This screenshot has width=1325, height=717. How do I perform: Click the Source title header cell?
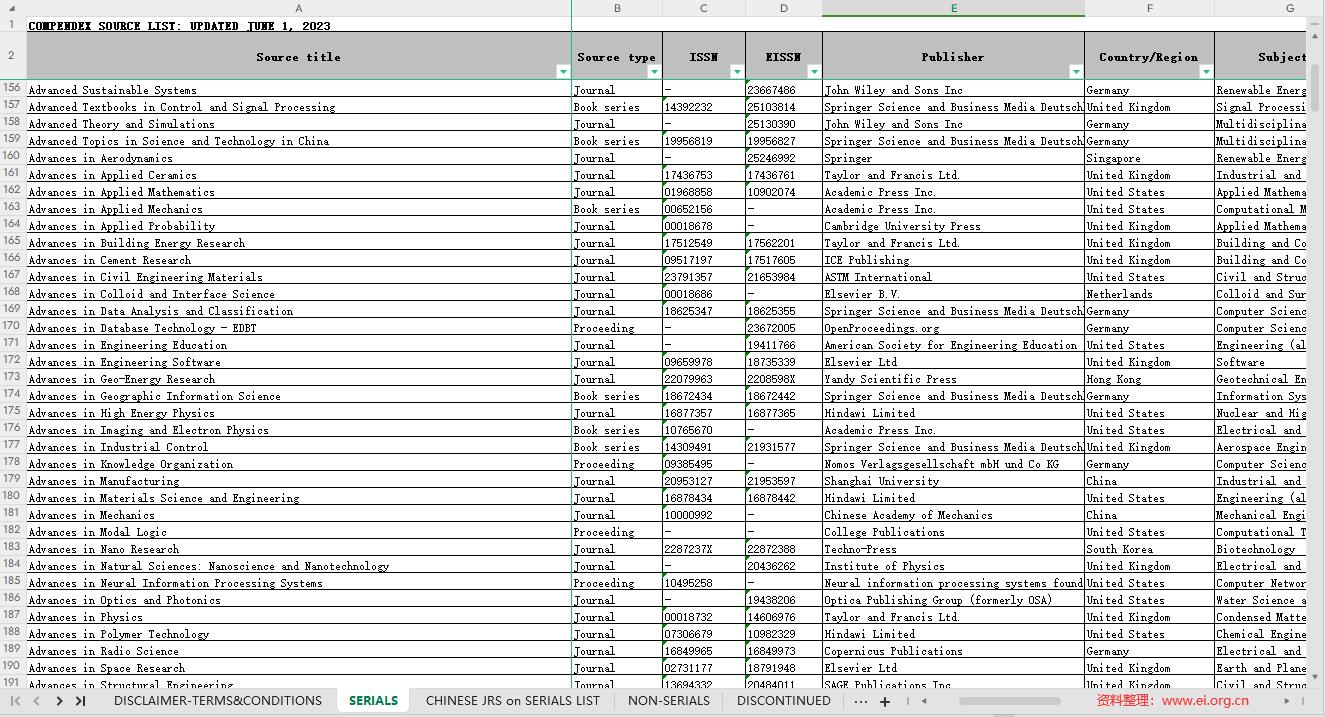tap(299, 56)
